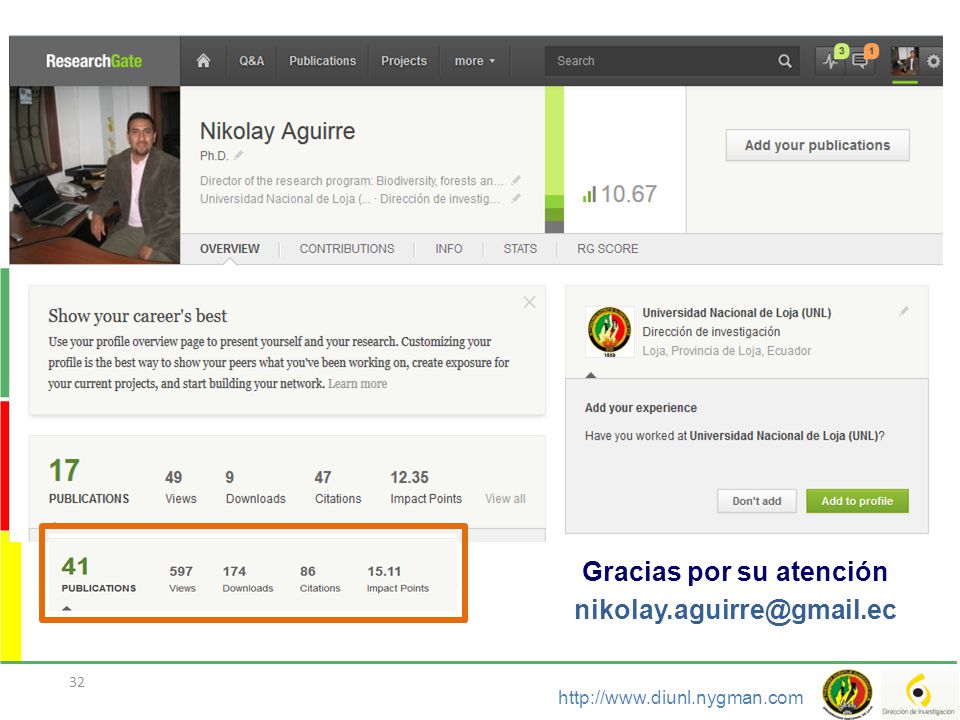Click the RG score green progress bar
This screenshot has height=720, width=960.
tap(554, 159)
